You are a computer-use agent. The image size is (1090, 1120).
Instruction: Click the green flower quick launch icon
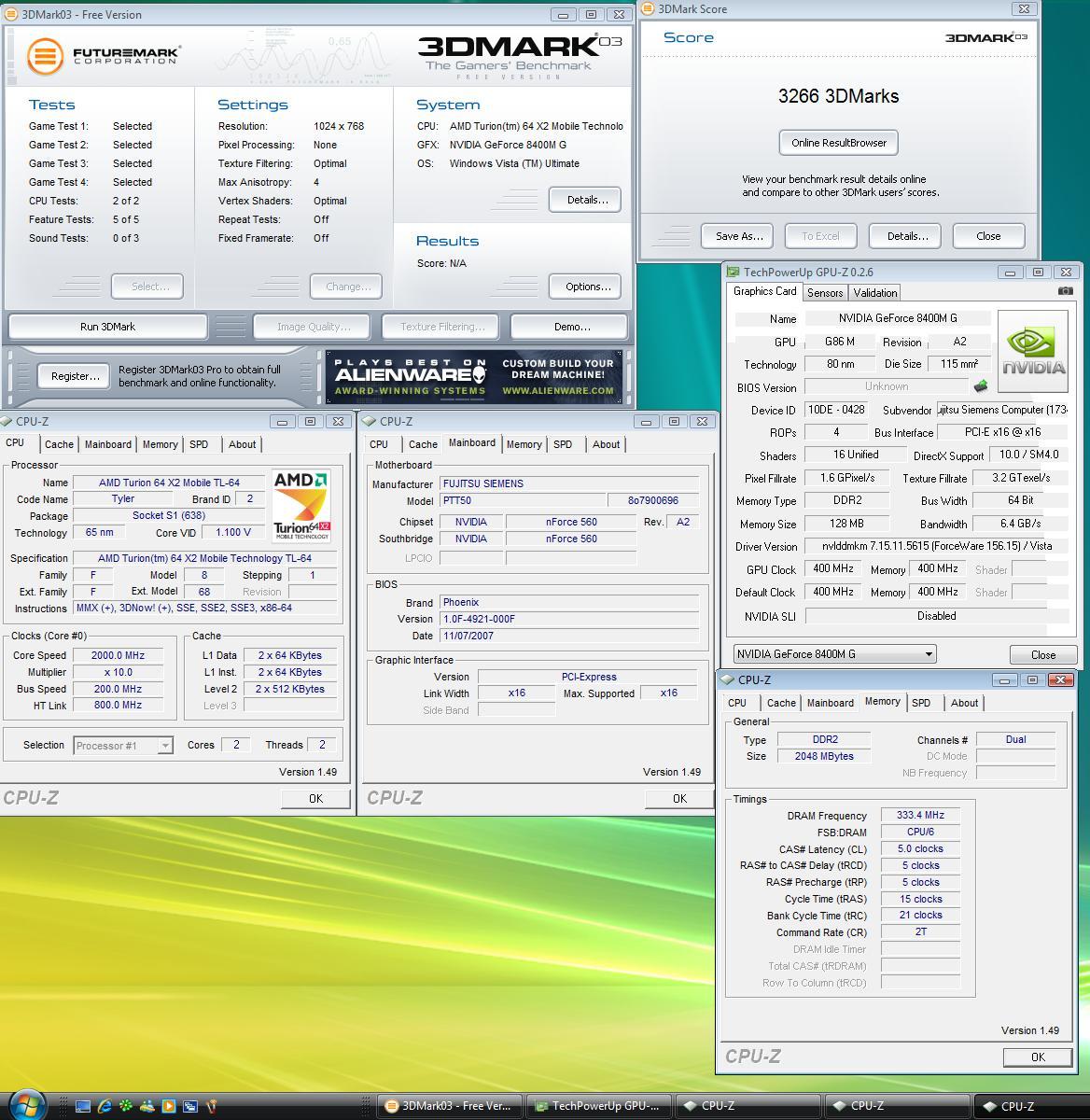(126, 1106)
